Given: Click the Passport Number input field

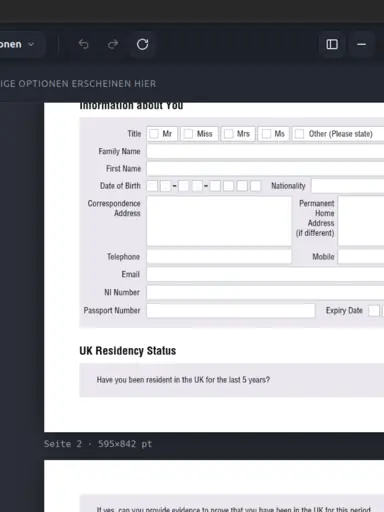Looking at the screenshot, I should coord(231,310).
